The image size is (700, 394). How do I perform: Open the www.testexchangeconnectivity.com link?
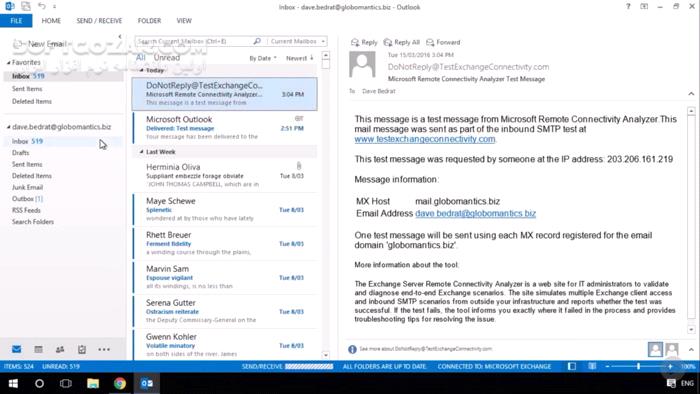click(425, 139)
